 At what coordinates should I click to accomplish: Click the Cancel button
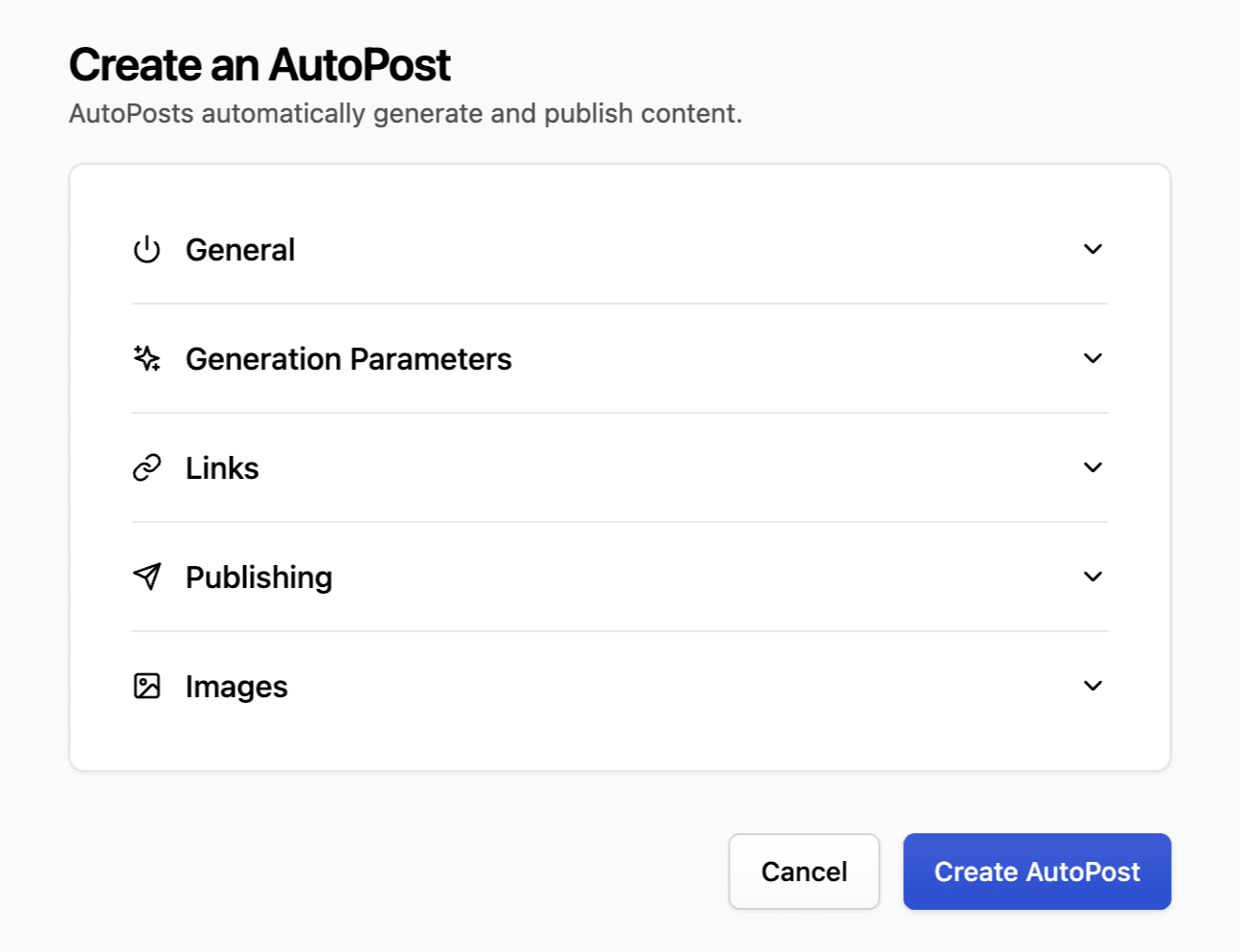coord(803,872)
